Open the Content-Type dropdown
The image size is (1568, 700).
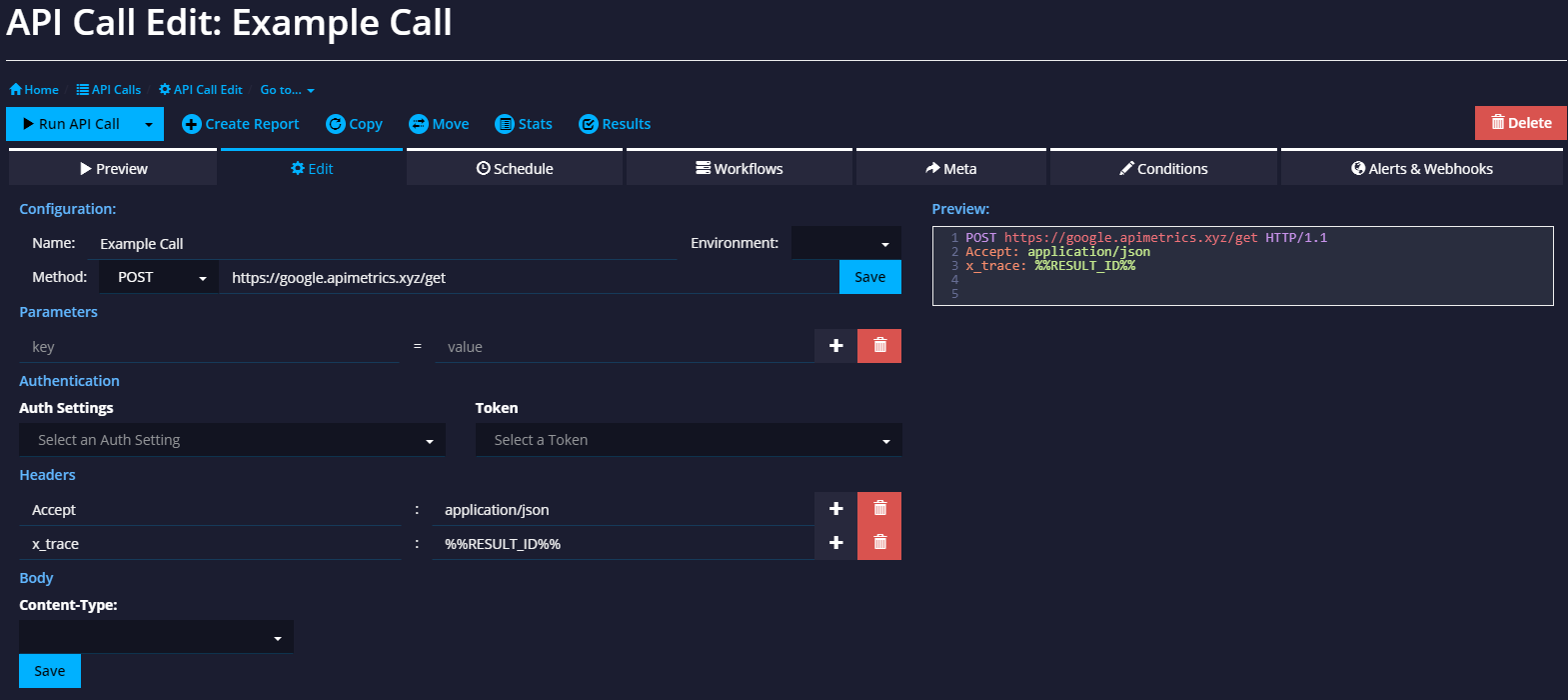tap(156, 637)
